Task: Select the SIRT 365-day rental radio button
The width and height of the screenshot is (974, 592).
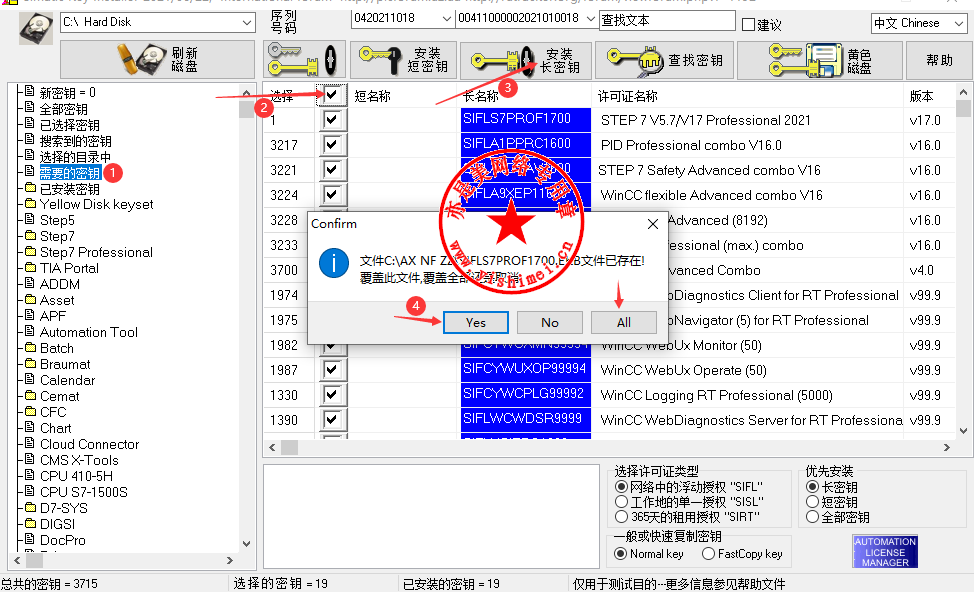Action: click(621, 516)
